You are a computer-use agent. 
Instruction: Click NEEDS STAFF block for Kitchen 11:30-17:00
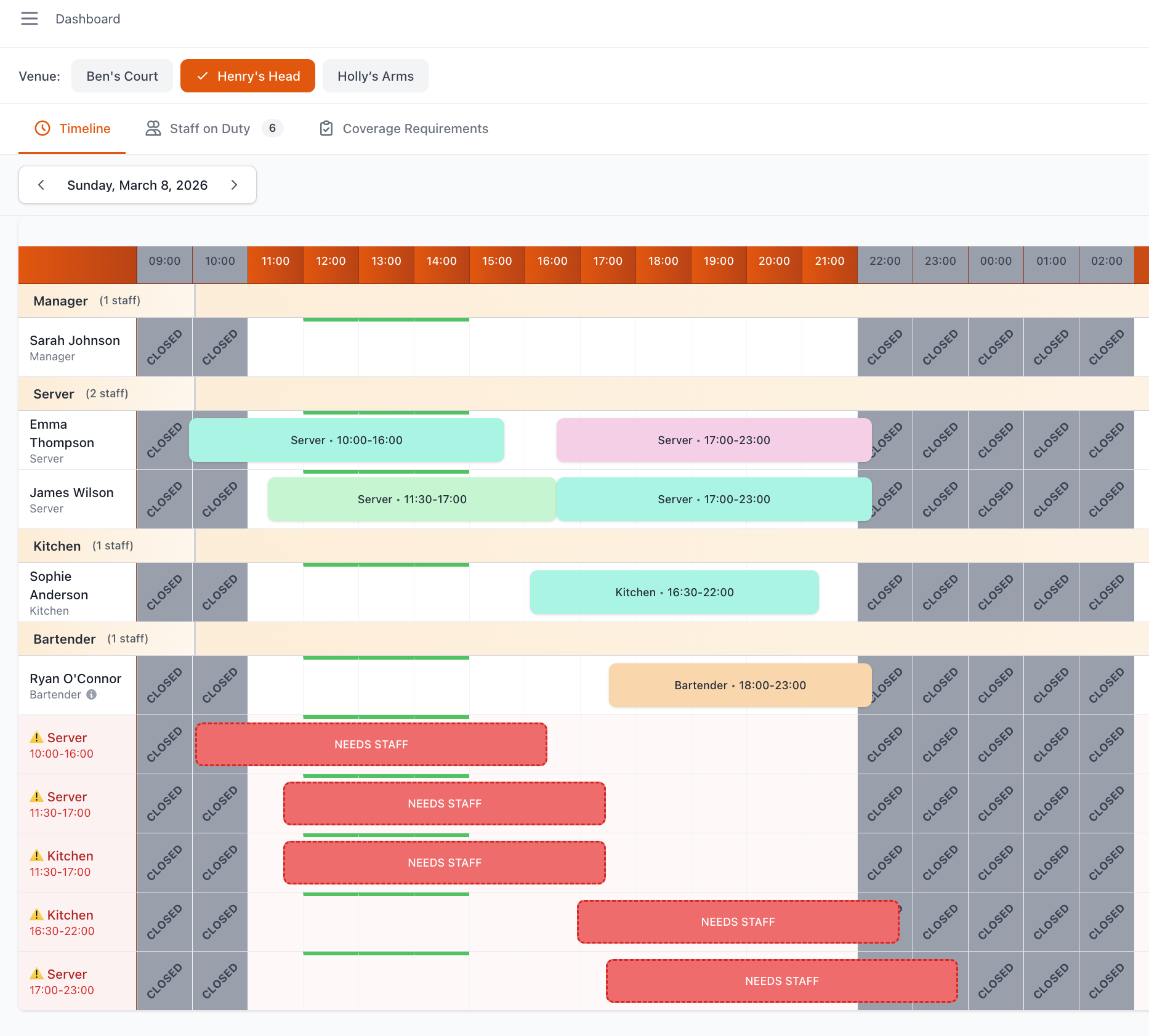click(444, 862)
